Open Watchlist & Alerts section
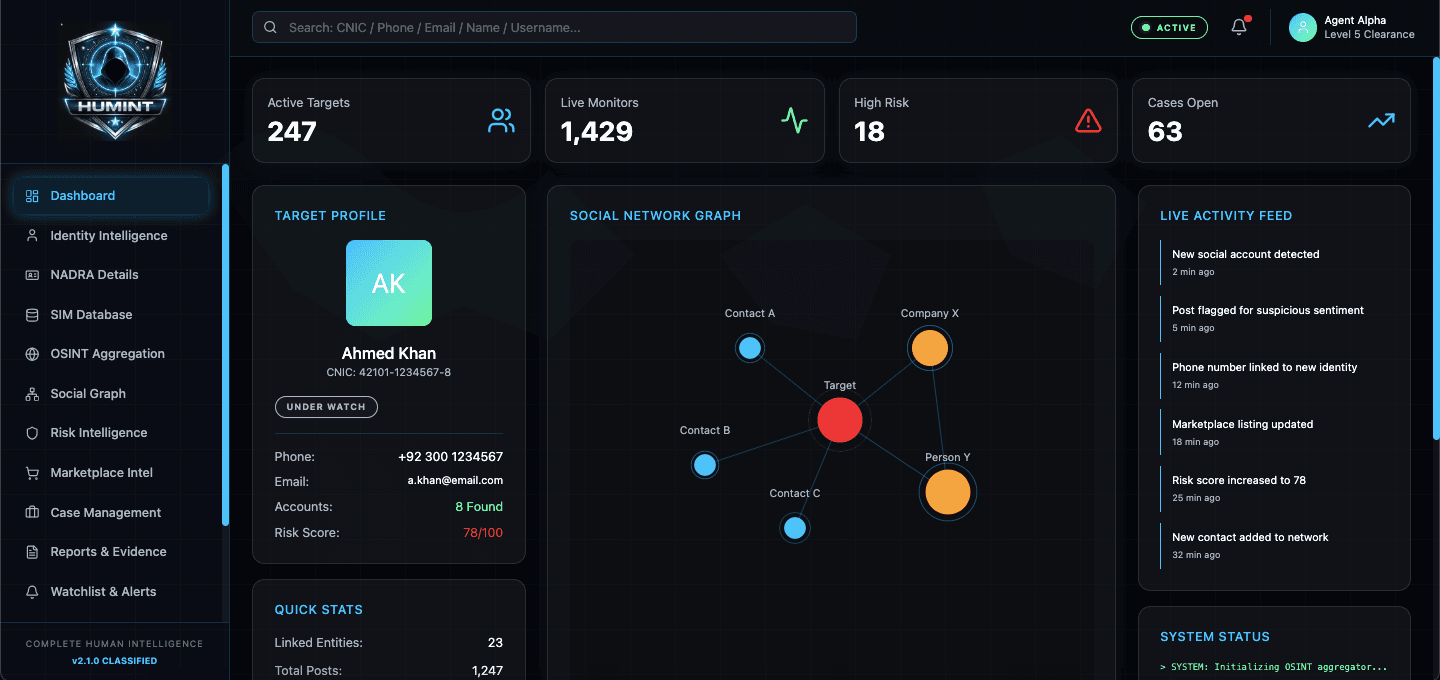1440x680 pixels. tap(111, 592)
